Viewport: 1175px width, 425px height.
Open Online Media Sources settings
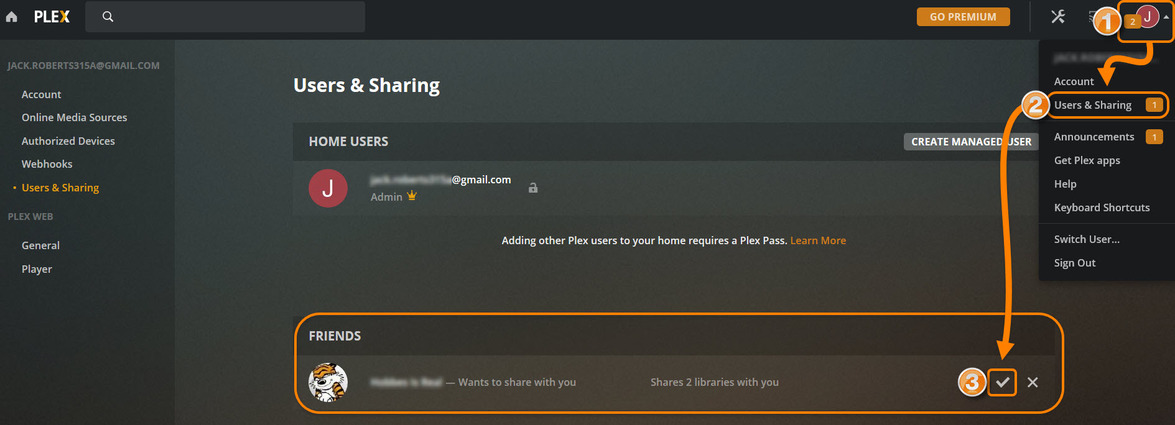[x=74, y=118]
